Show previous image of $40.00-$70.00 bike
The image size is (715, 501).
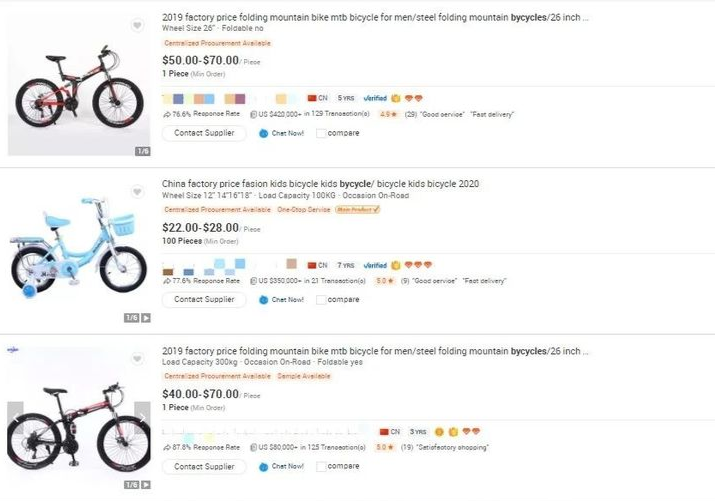(16, 416)
